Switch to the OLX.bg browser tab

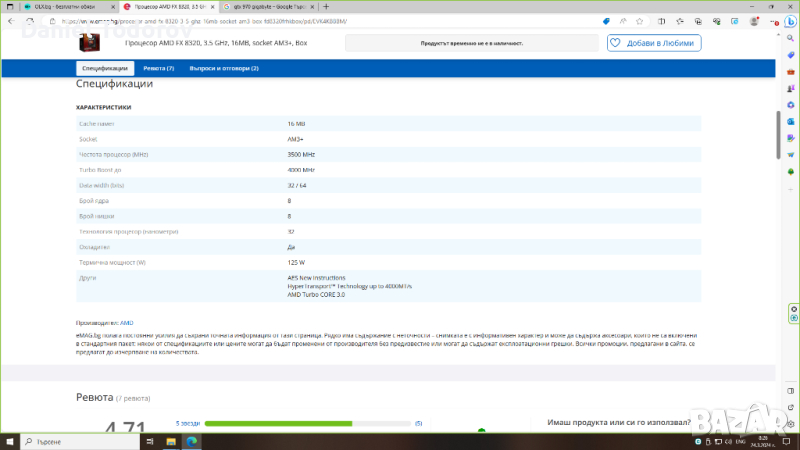(60, 5)
